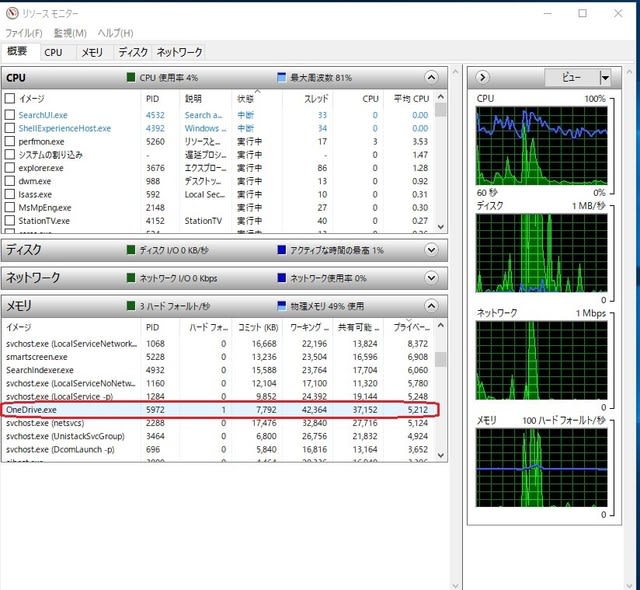Image resolution: width=640 pixels, height=590 pixels.
Task: Check the box next to perfmon.exe
Action: click(x=10, y=142)
